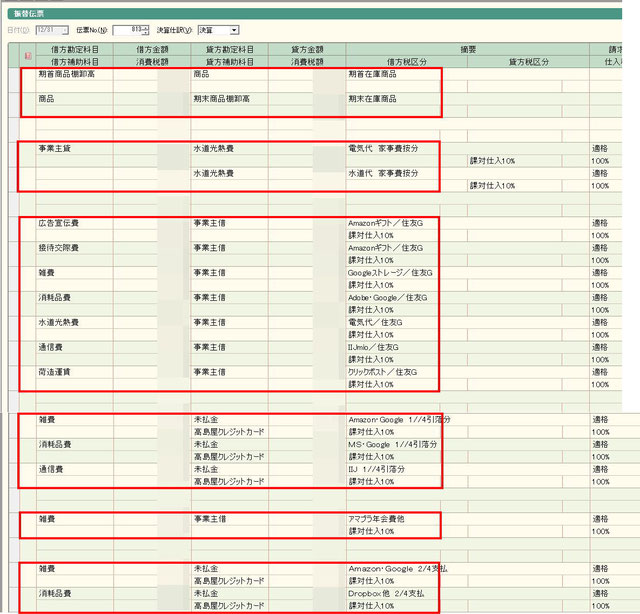Select 事業主借 in the 広告宣伝費 row
Image resolution: width=640 pixels, height=614 pixels.
tap(229, 223)
